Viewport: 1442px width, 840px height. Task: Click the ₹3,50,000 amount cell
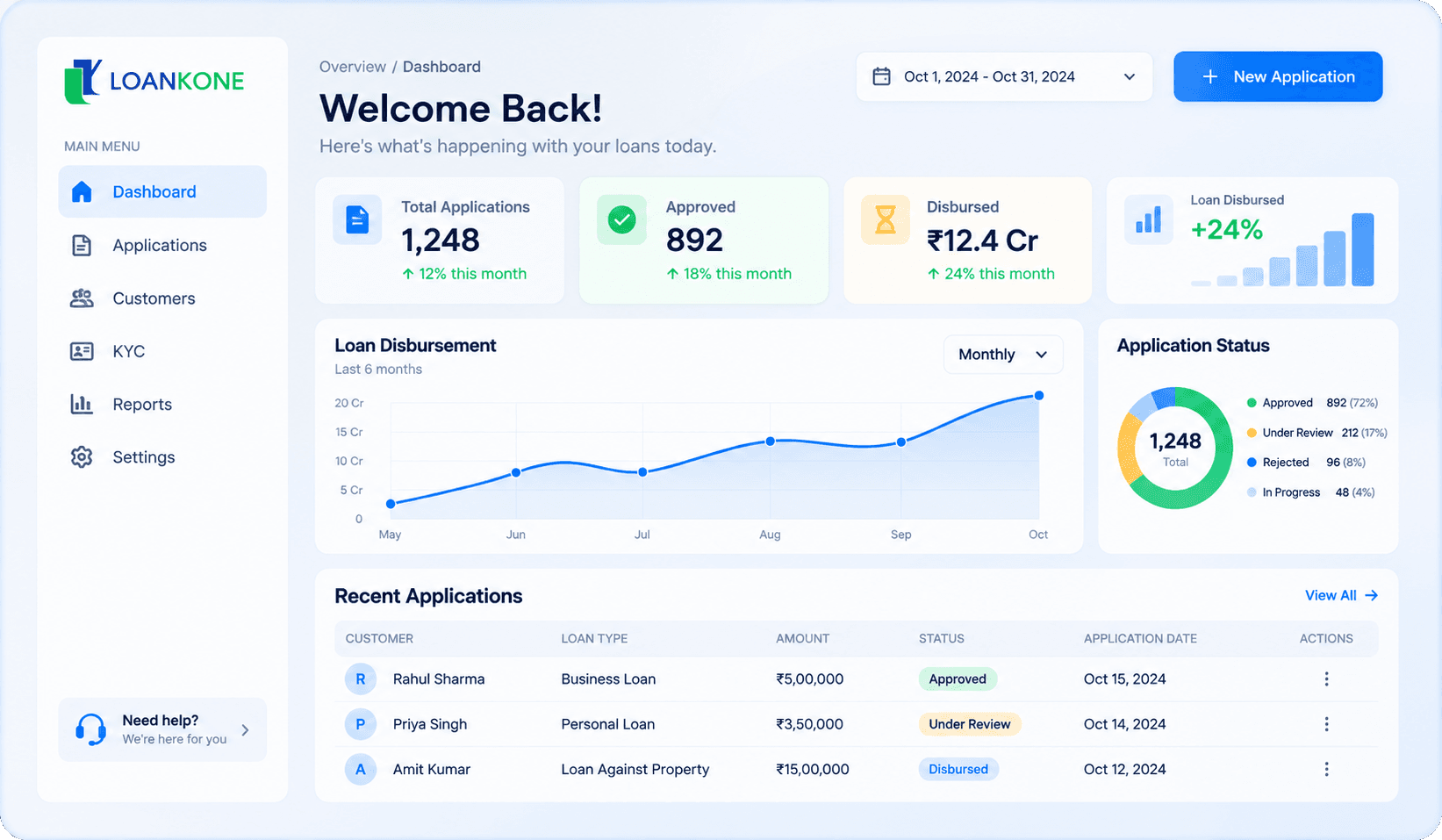click(x=809, y=724)
